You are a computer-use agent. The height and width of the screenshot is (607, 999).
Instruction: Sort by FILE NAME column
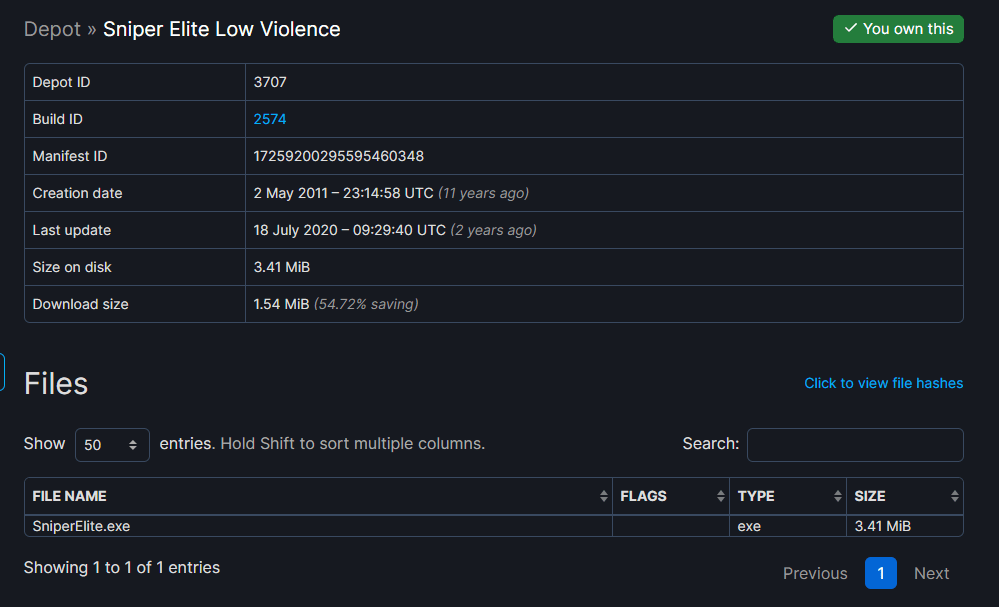(x=318, y=496)
